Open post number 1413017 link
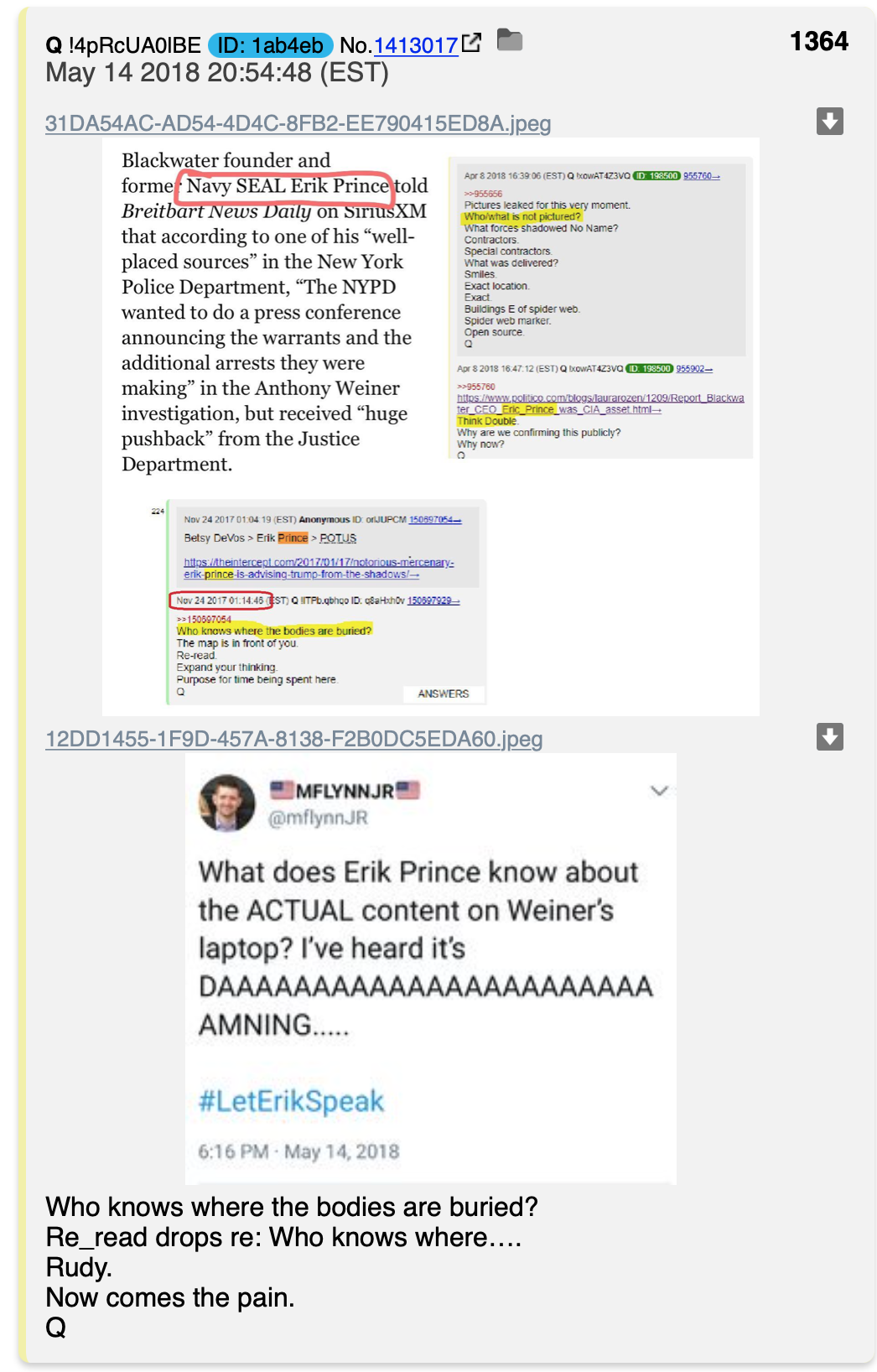Image resolution: width=877 pixels, height=1372 pixels. [x=416, y=45]
